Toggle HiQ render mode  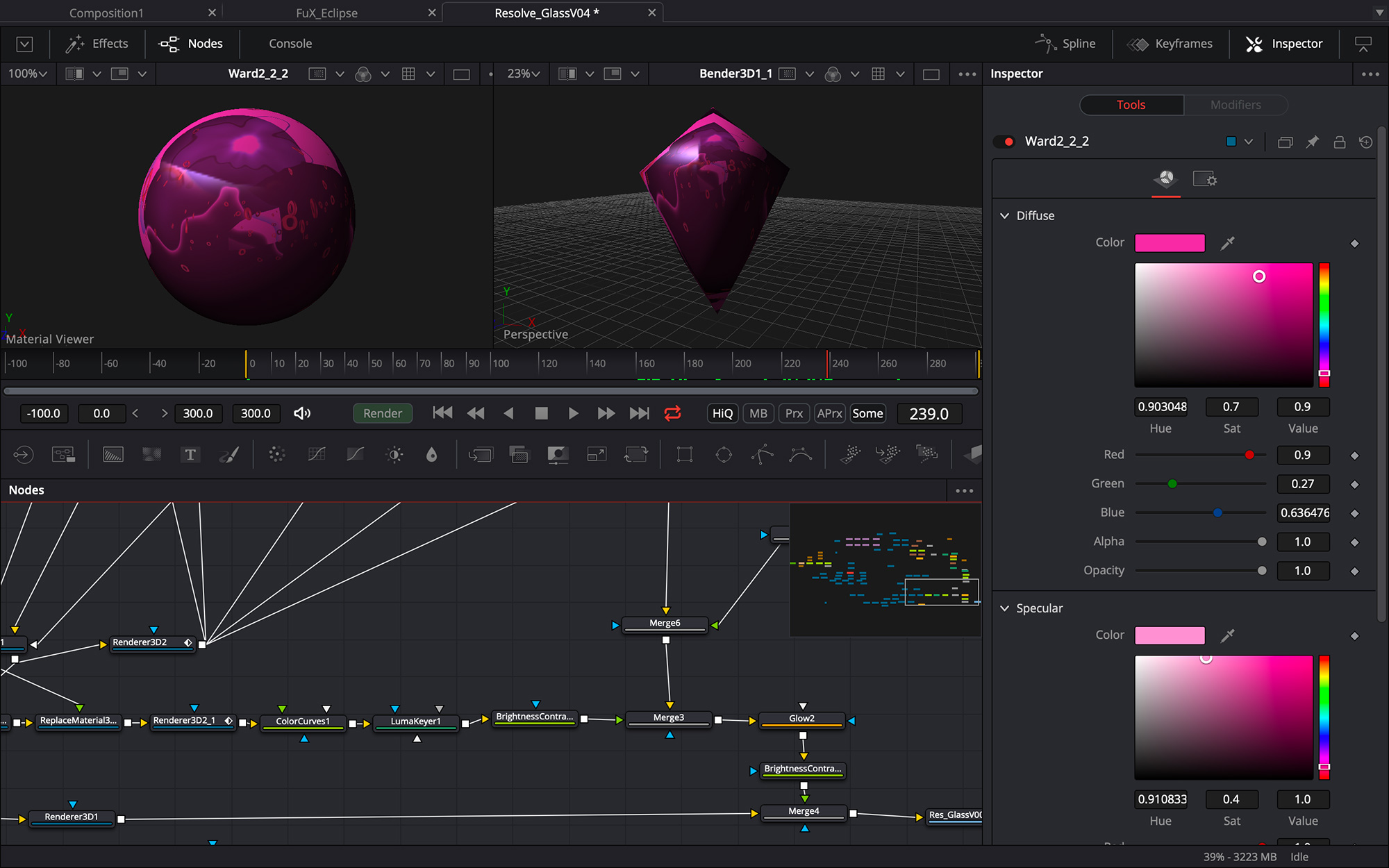722,414
